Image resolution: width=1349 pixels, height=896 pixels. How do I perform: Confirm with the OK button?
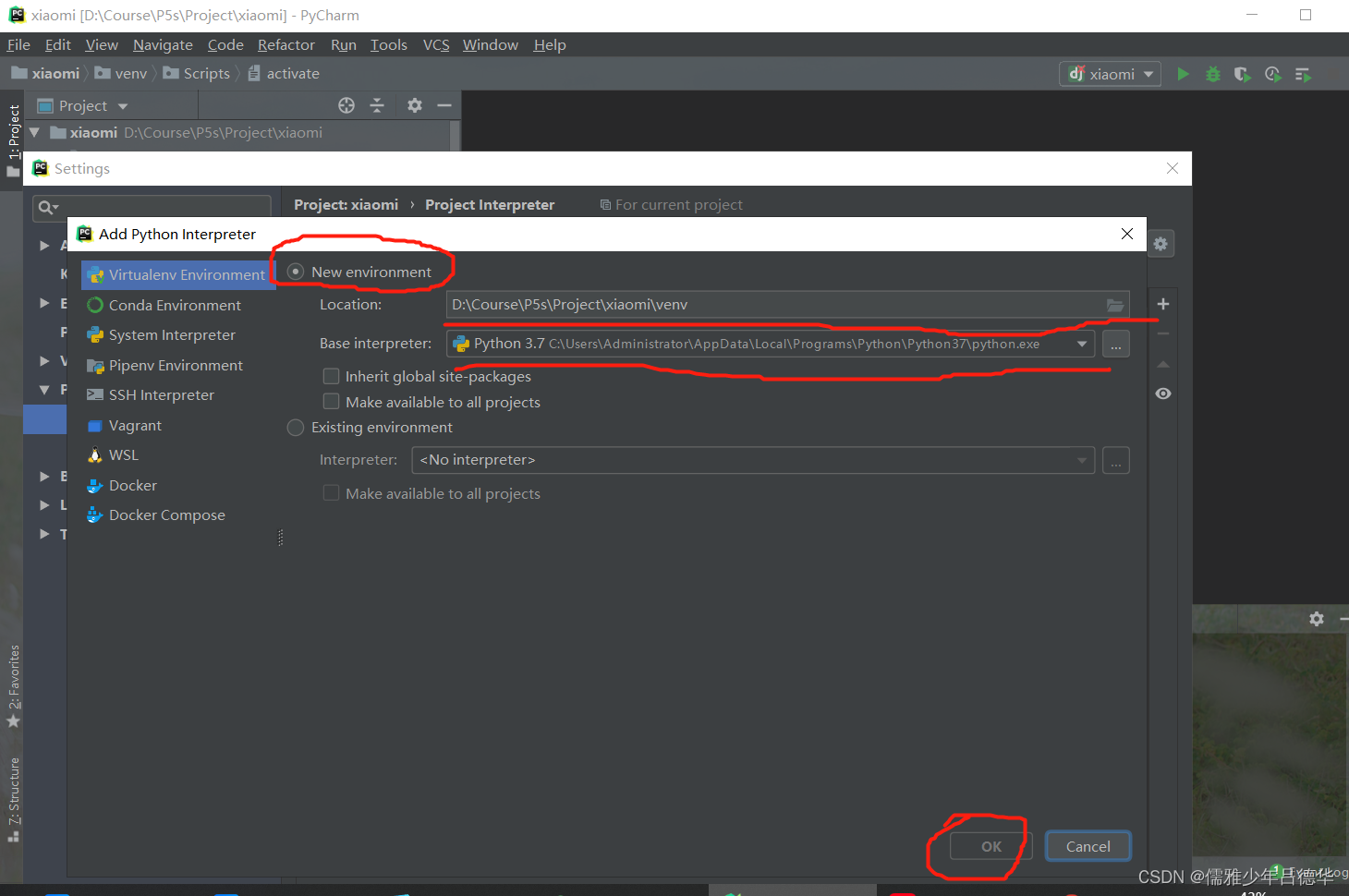[991, 846]
